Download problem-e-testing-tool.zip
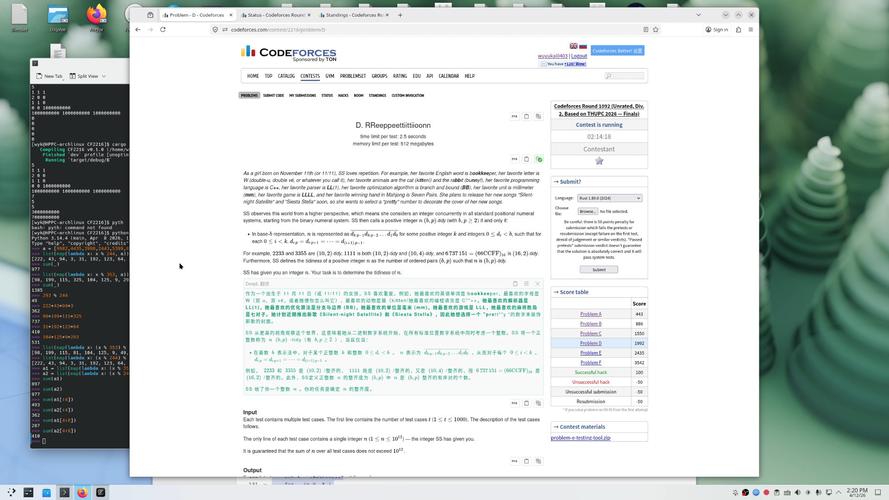889x500 pixels. [x=581, y=438]
